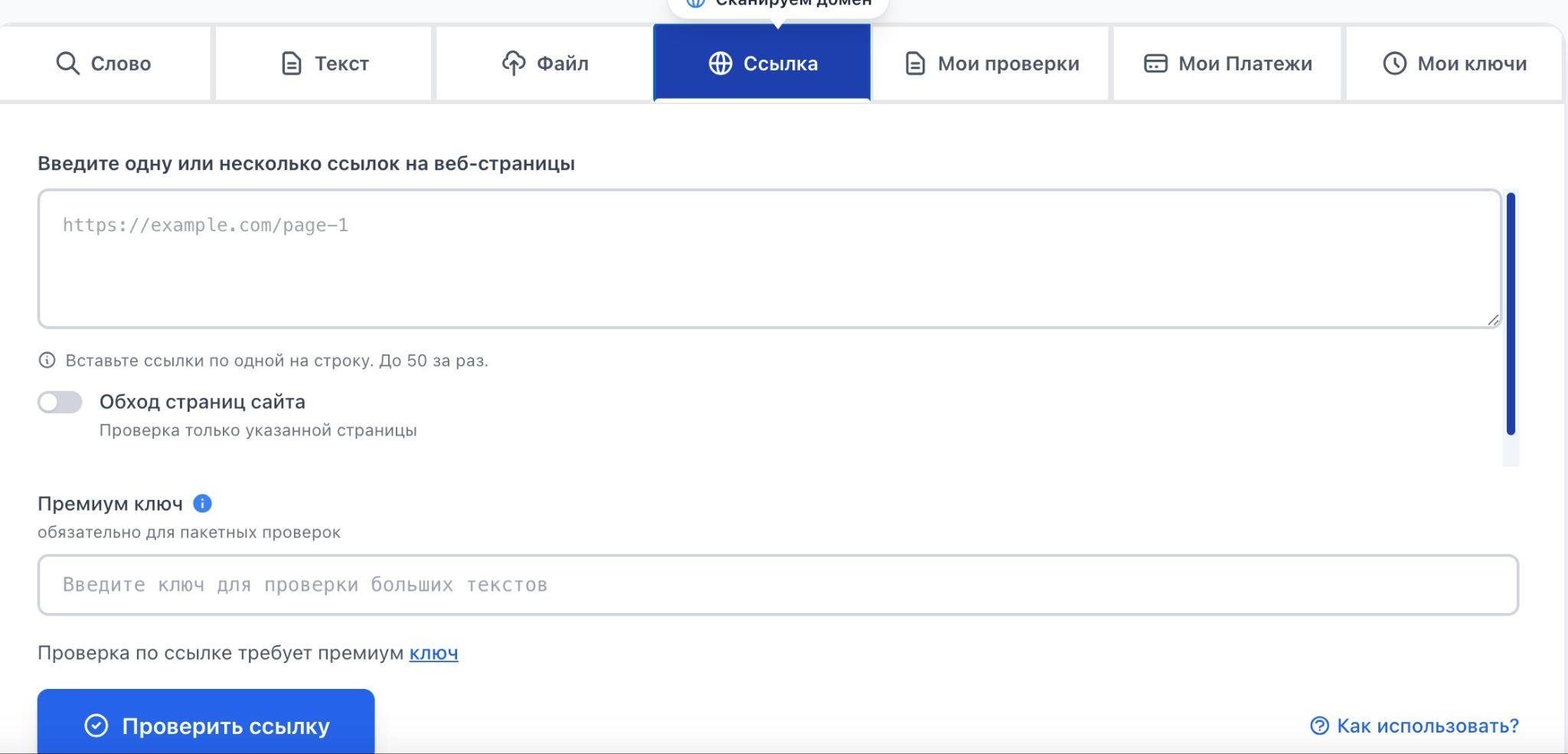Click the magnifier icon in Слово tab
This screenshot has height=754, width=1568.
tap(67, 64)
